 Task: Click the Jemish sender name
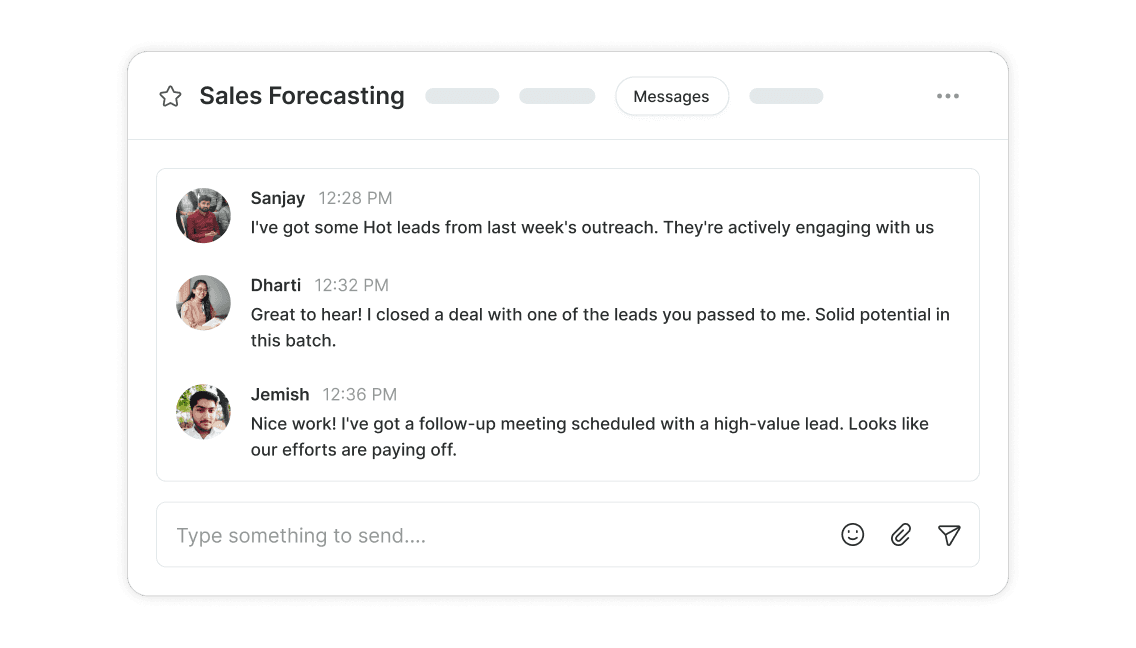[280, 394]
